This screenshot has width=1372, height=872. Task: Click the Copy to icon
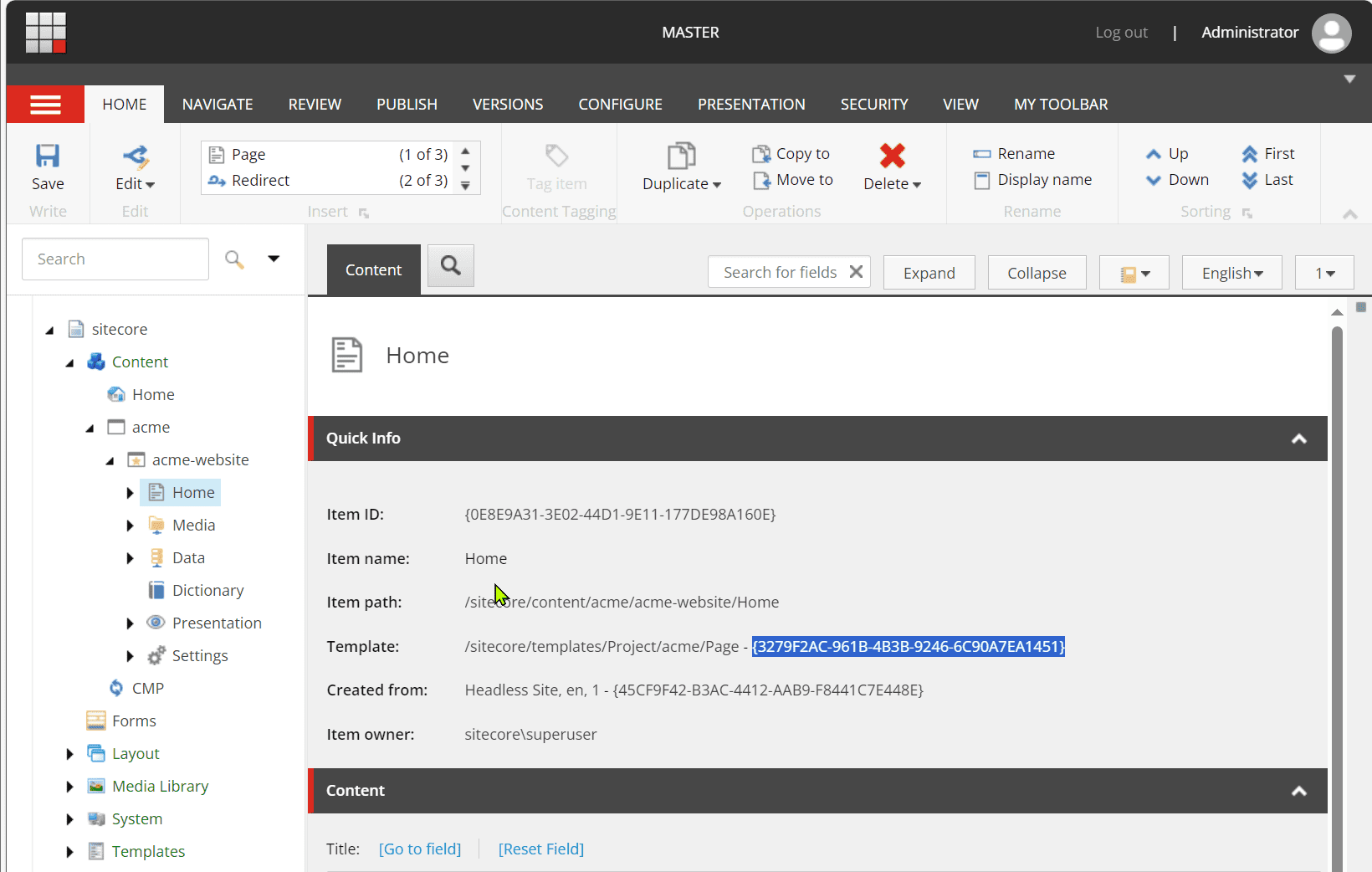[x=761, y=154]
